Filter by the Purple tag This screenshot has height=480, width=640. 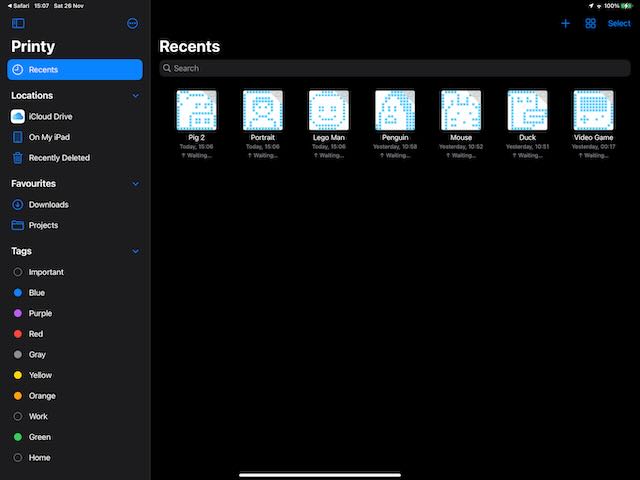75,313
